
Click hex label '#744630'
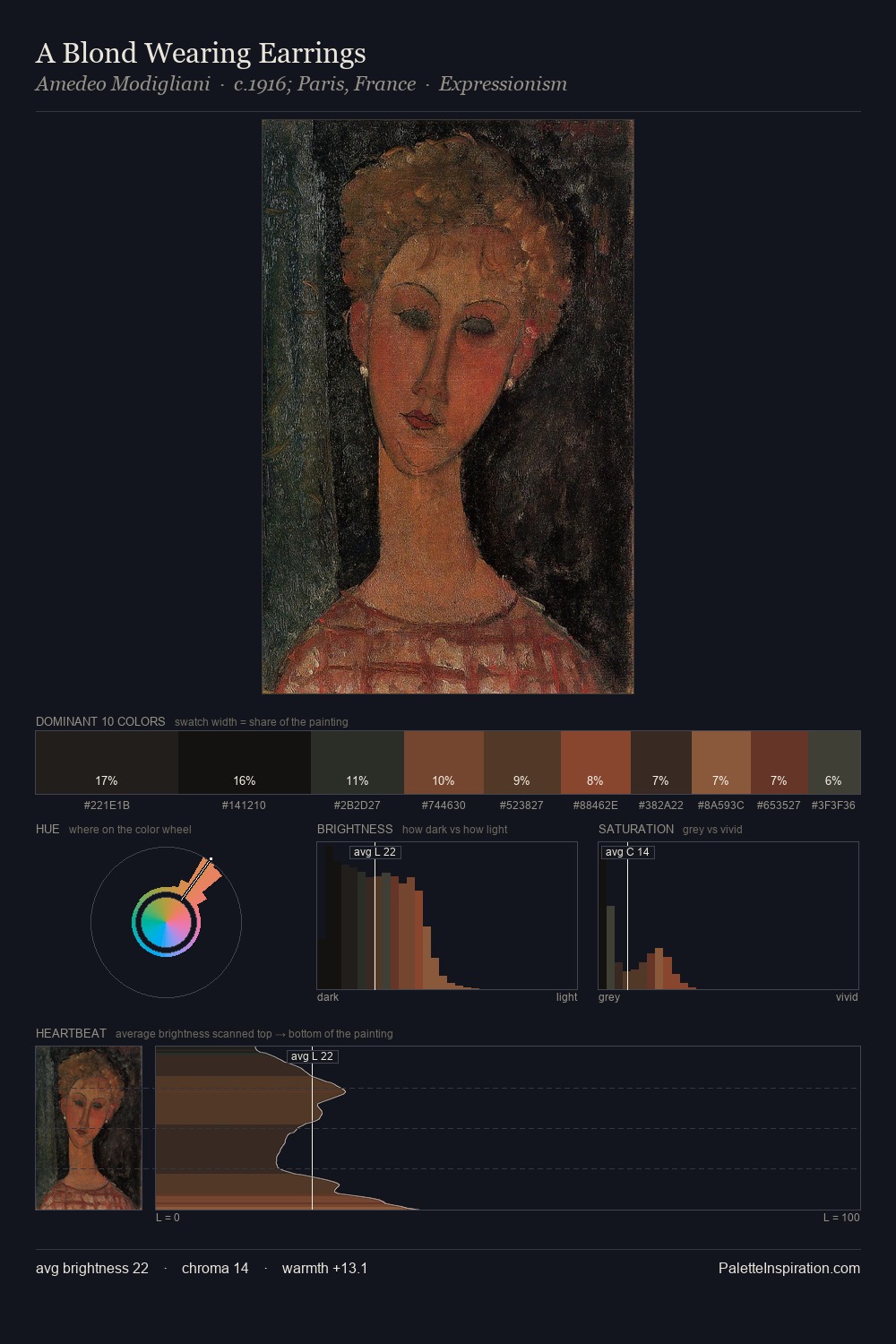click(444, 806)
